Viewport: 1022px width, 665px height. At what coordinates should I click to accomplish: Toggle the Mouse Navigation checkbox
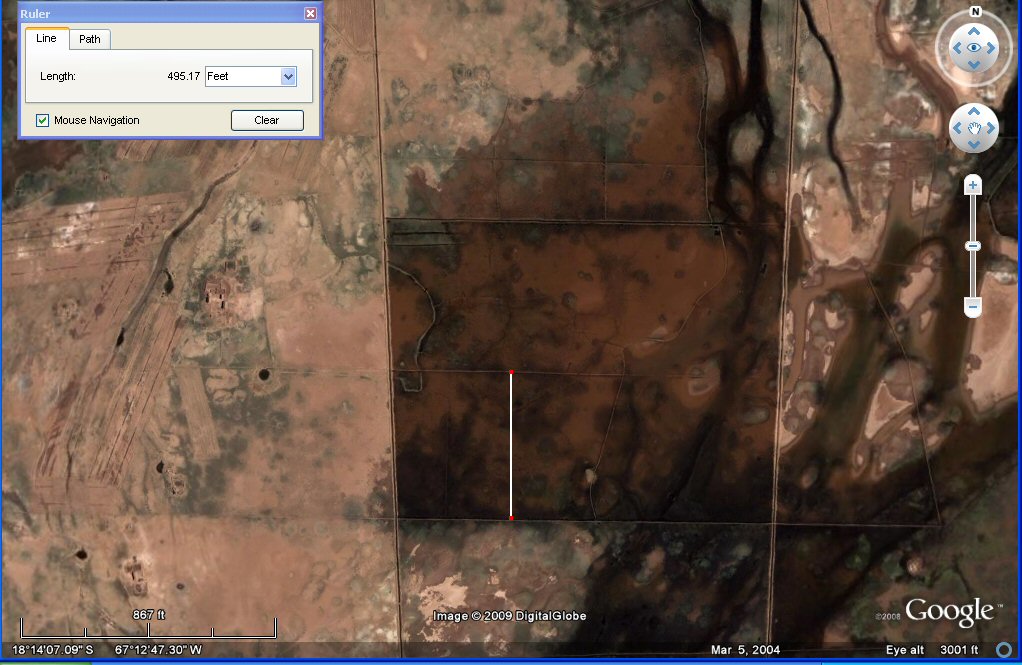tap(43, 120)
